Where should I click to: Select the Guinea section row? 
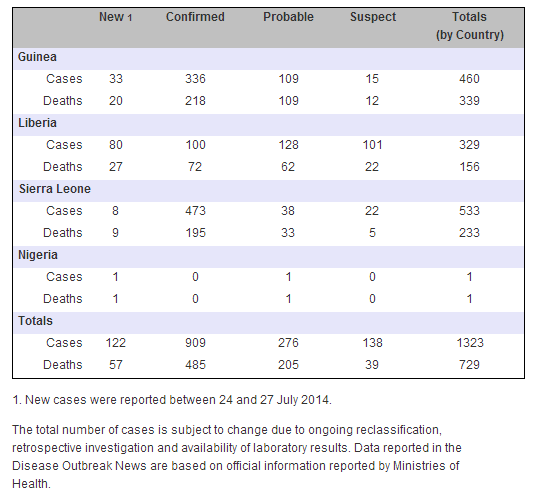(268, 57)
